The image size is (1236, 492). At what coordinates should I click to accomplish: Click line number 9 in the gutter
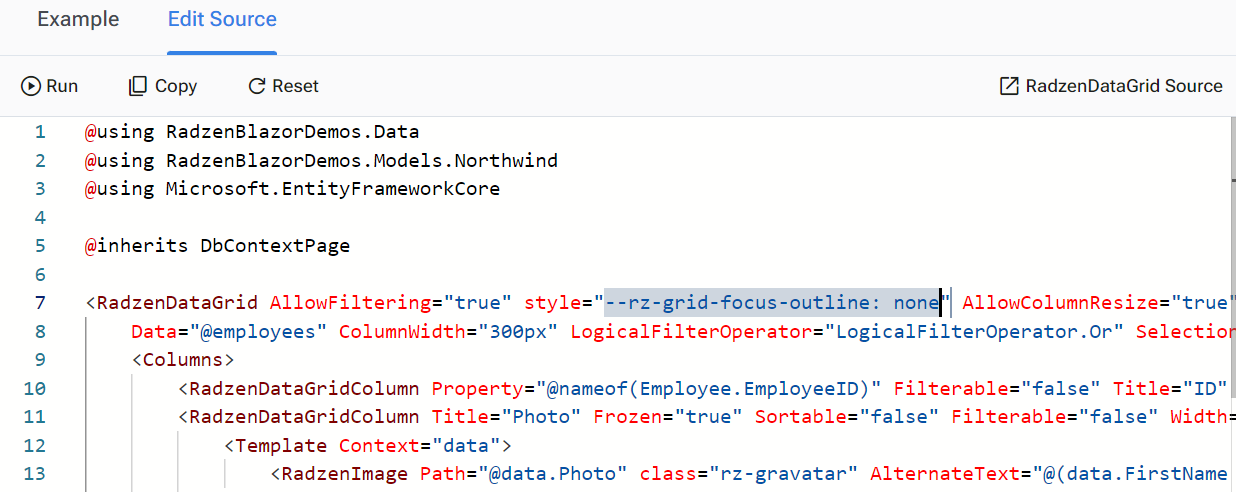point(40,359)
